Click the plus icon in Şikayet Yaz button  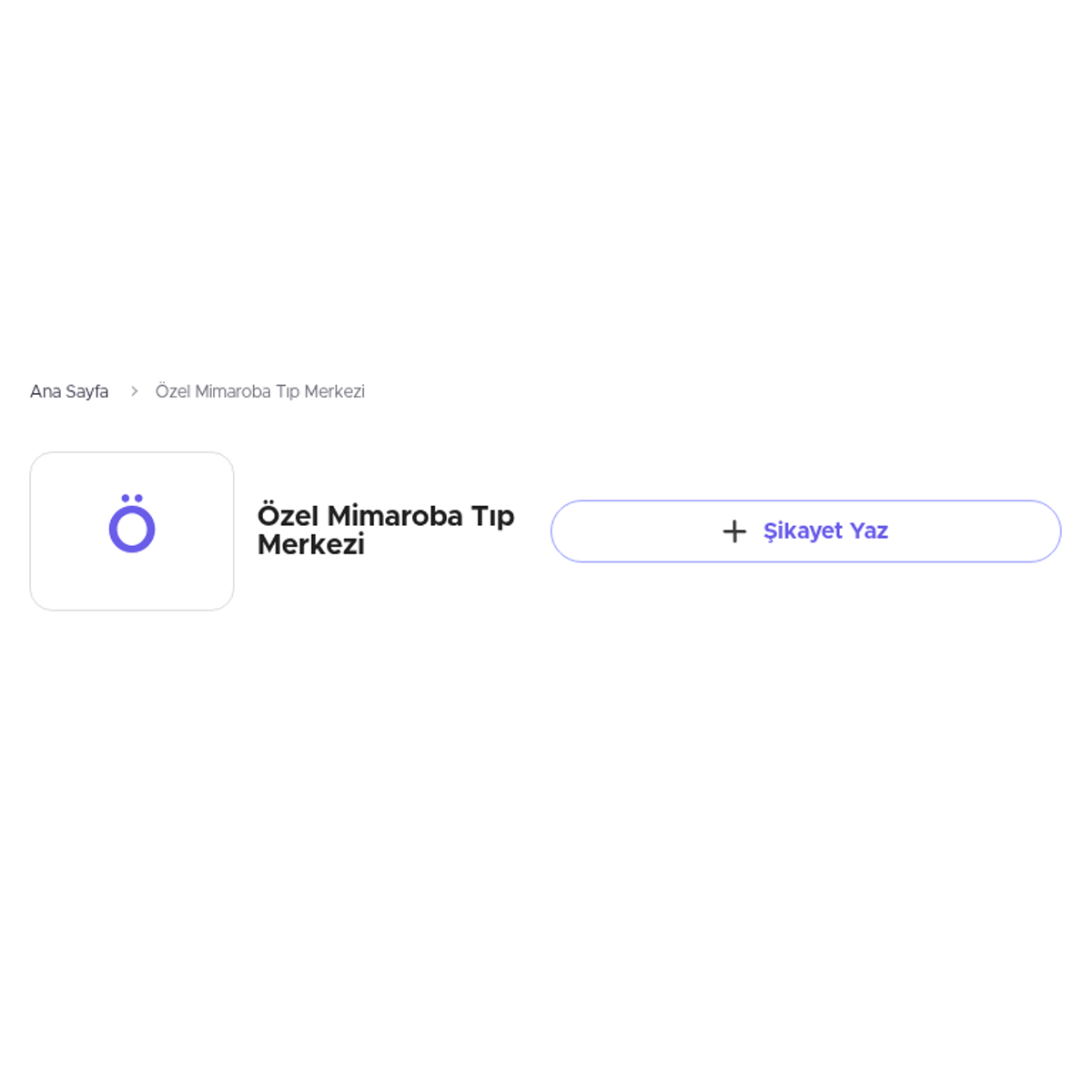coord(733,531)
